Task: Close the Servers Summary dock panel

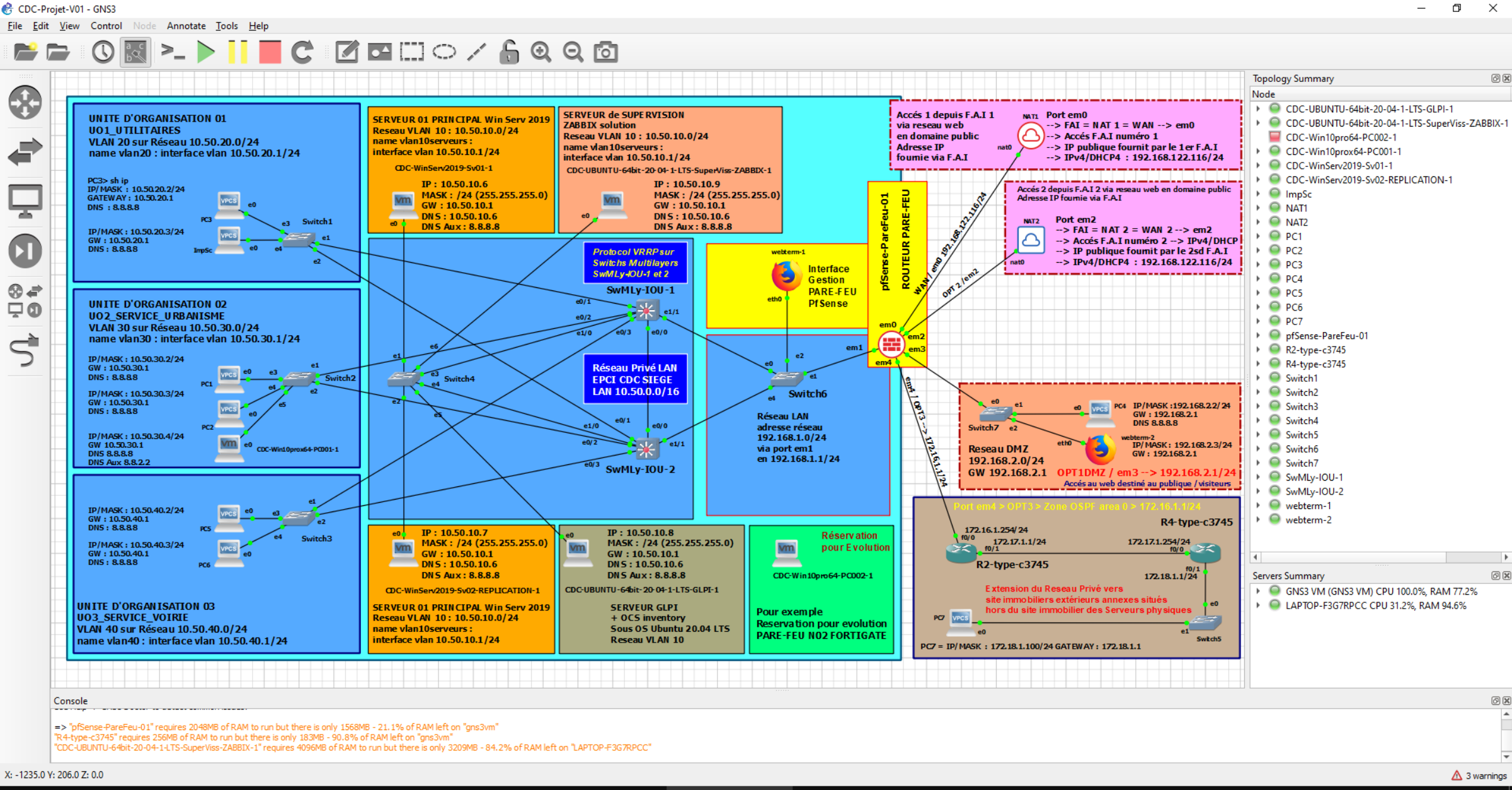Action: coord(1506,576)
